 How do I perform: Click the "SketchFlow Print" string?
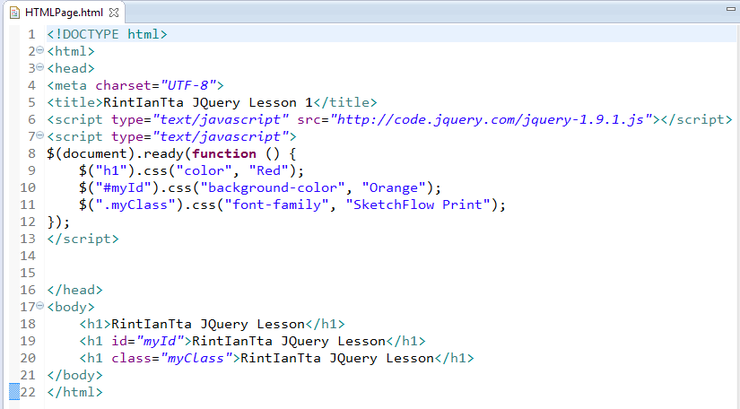pyautogui.click(x=418, y=205)
